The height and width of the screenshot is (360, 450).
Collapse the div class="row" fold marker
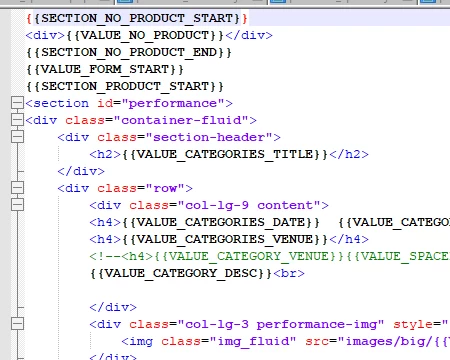coord(17,188)
